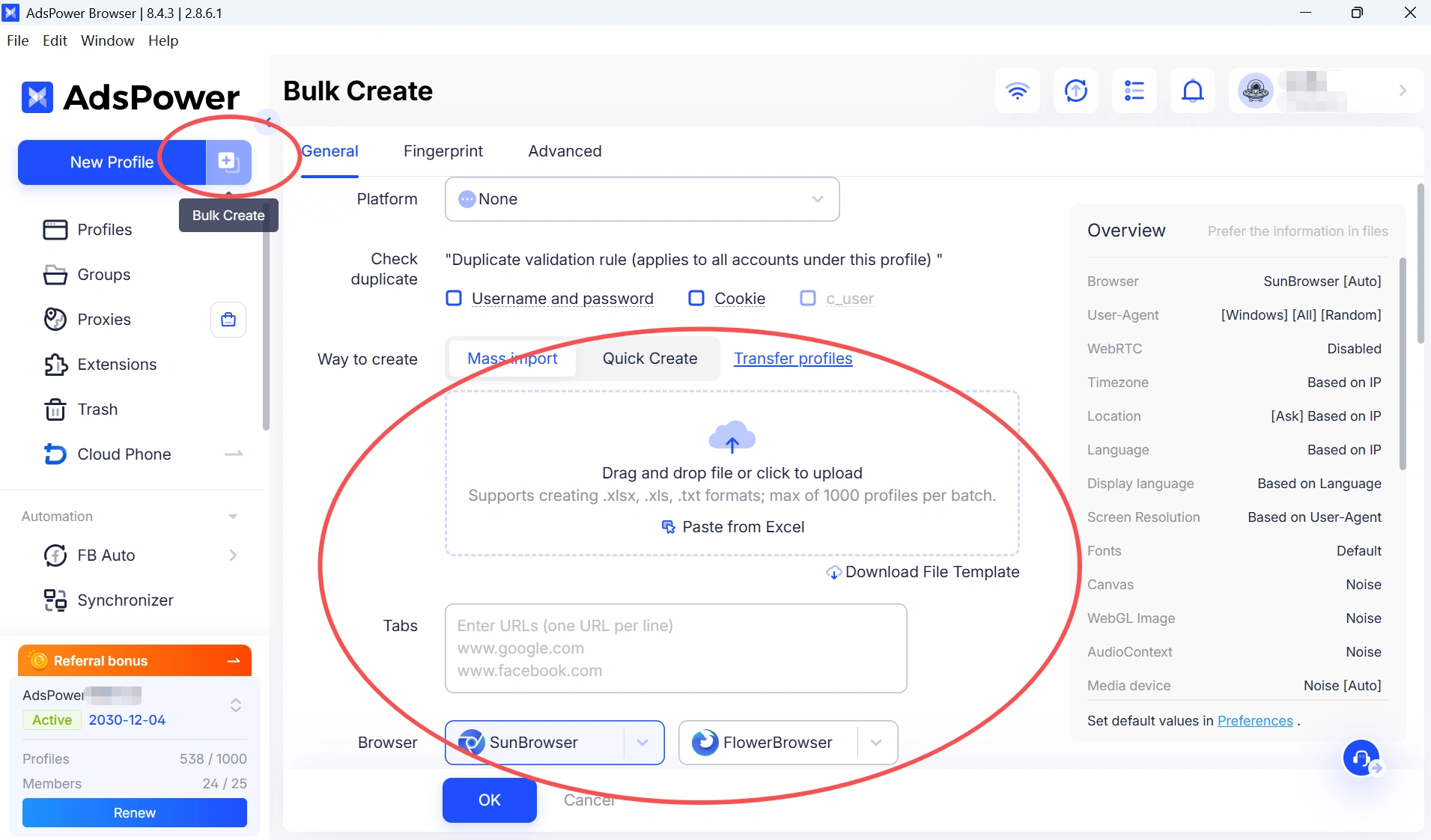Click the Active status badge
Viewport: 1431px width, 840px height.
[x=52, y=719]
